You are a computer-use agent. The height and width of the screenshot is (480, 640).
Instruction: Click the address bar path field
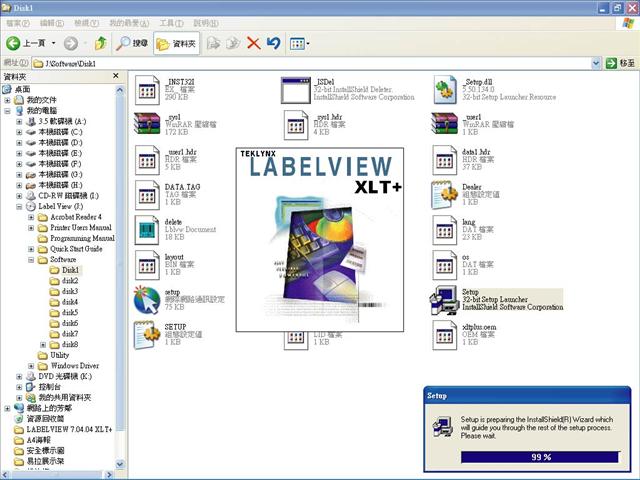click(x=312, y=63)
